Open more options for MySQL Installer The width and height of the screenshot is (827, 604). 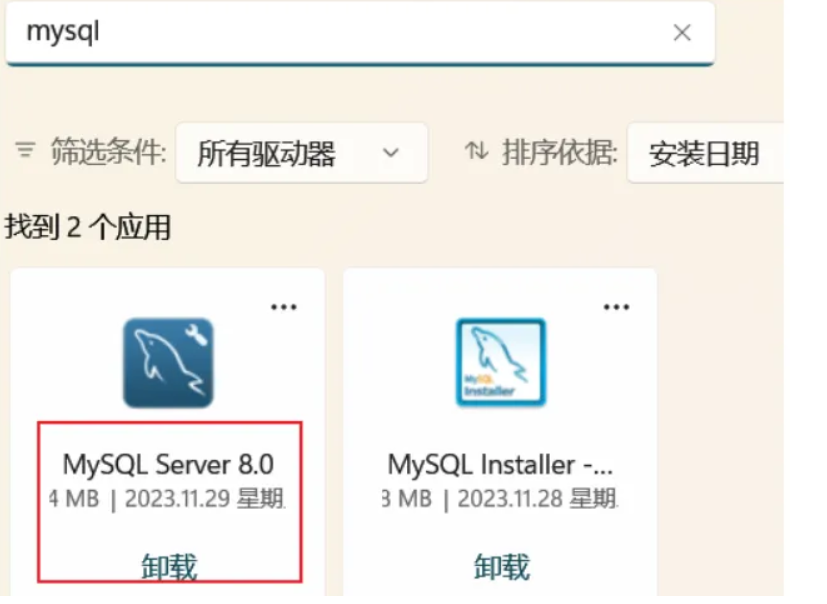point(616,307)
